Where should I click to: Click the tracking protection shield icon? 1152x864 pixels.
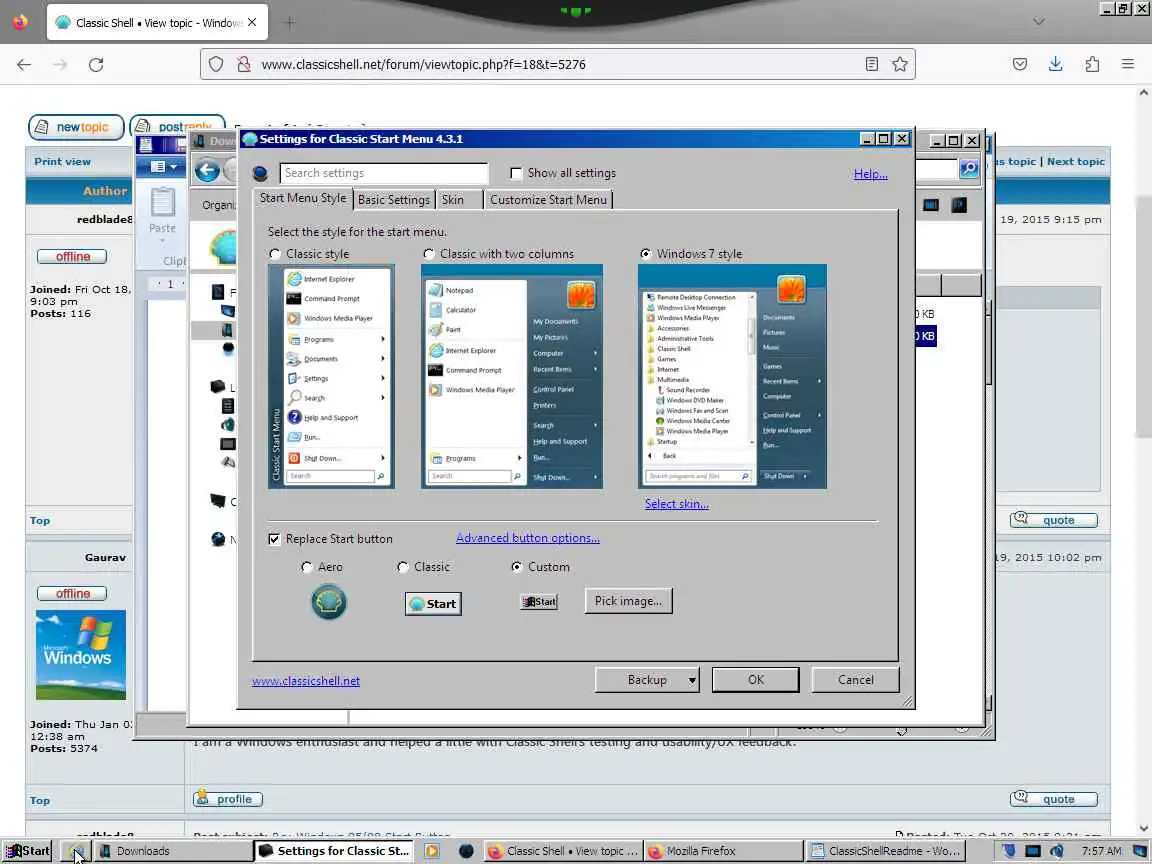pos(216,64)
